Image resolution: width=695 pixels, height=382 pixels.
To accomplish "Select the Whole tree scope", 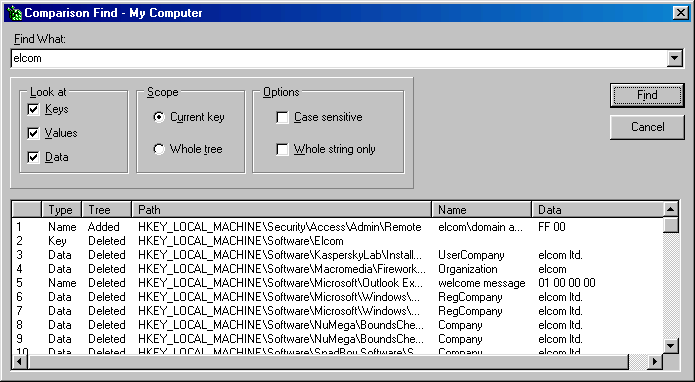I will pyautogui.click(x=159, y=149).
